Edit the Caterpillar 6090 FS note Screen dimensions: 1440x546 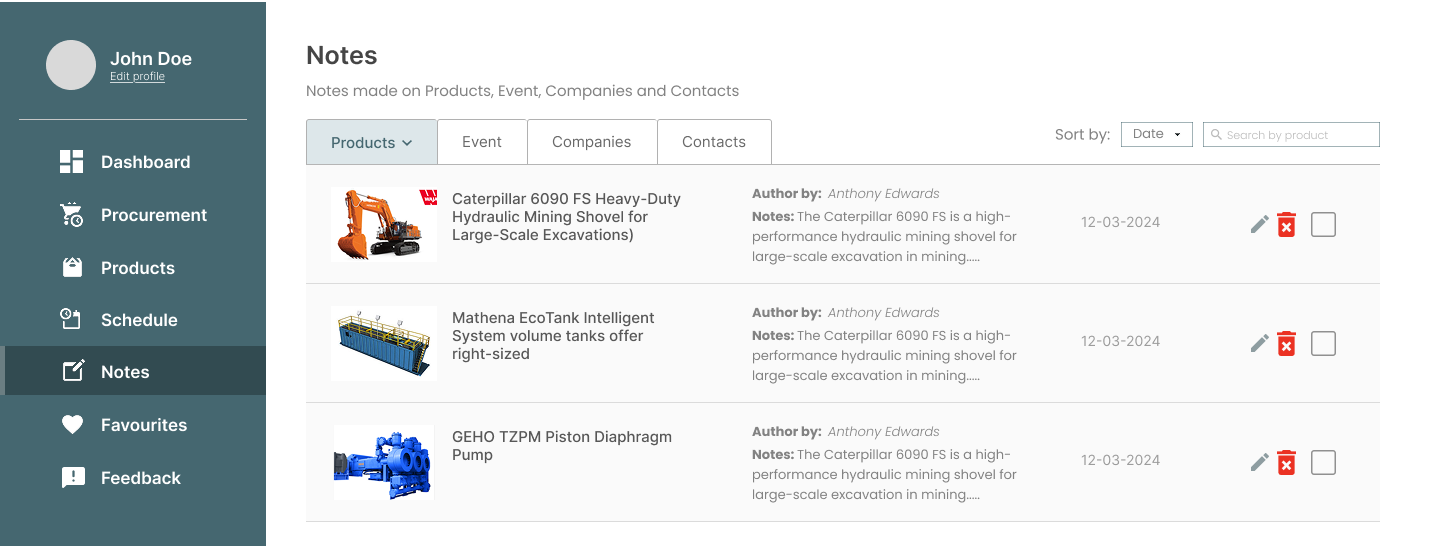1260,224
